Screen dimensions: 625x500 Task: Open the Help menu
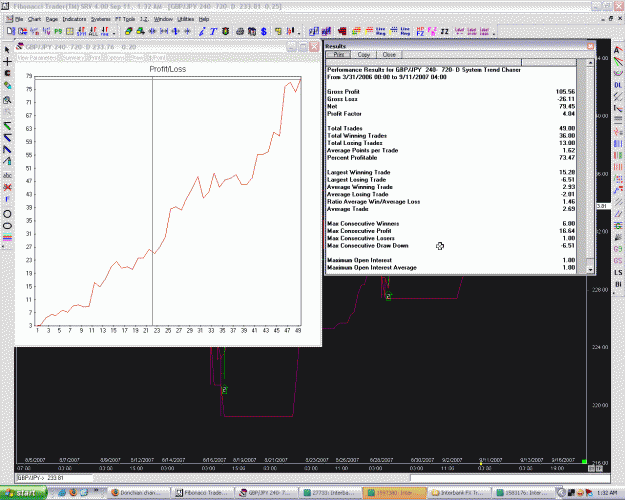(x=204, y=19)
